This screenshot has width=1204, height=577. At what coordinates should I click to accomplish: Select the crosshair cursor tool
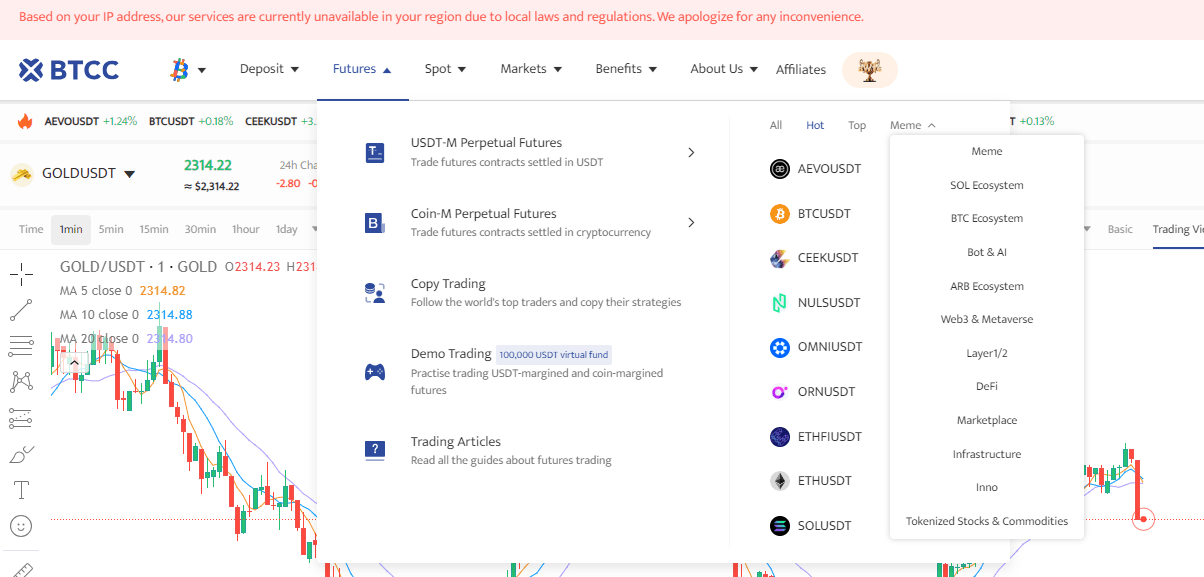pos(21,274)
